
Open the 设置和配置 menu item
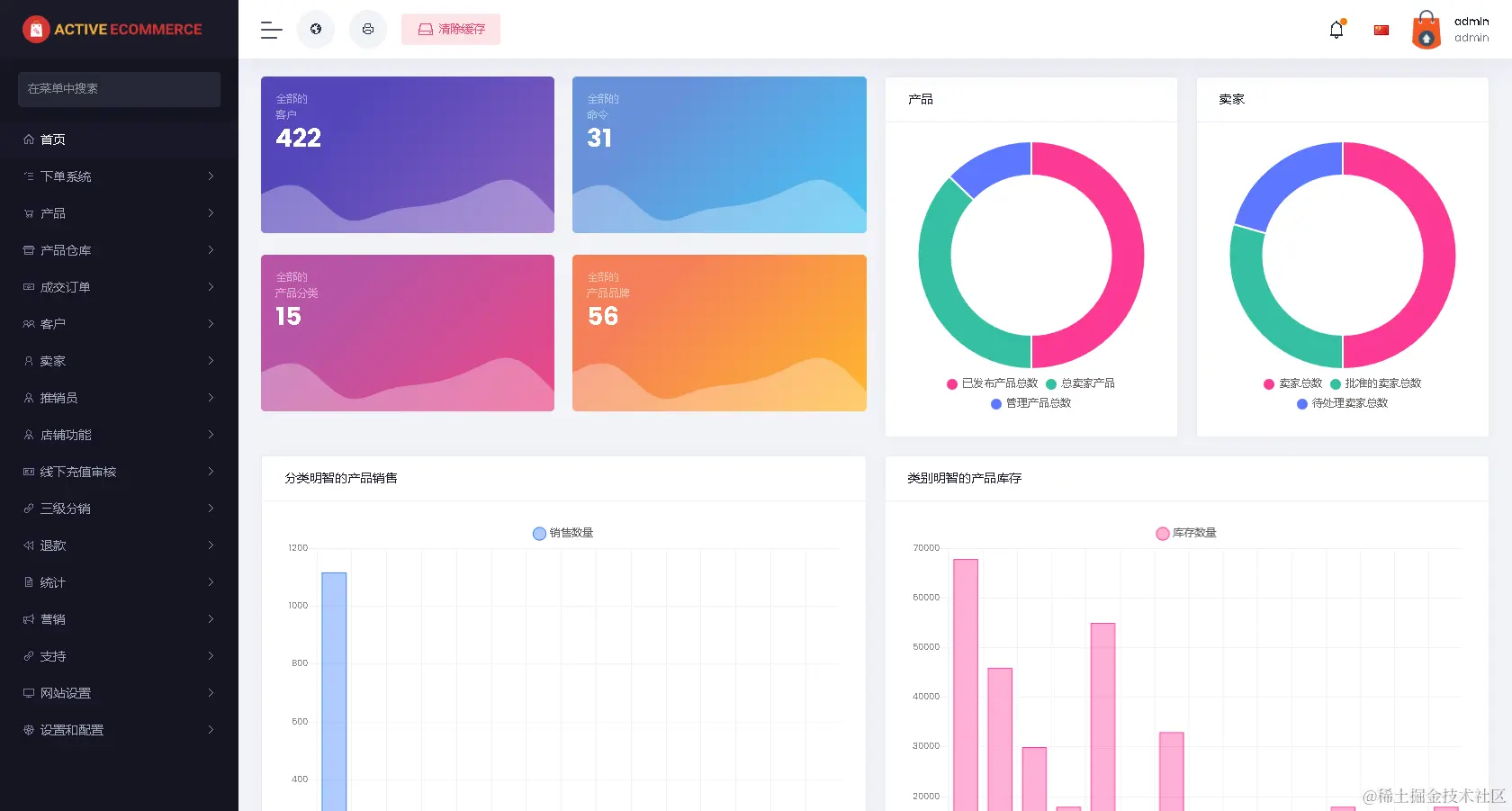(x=119, y=730)
